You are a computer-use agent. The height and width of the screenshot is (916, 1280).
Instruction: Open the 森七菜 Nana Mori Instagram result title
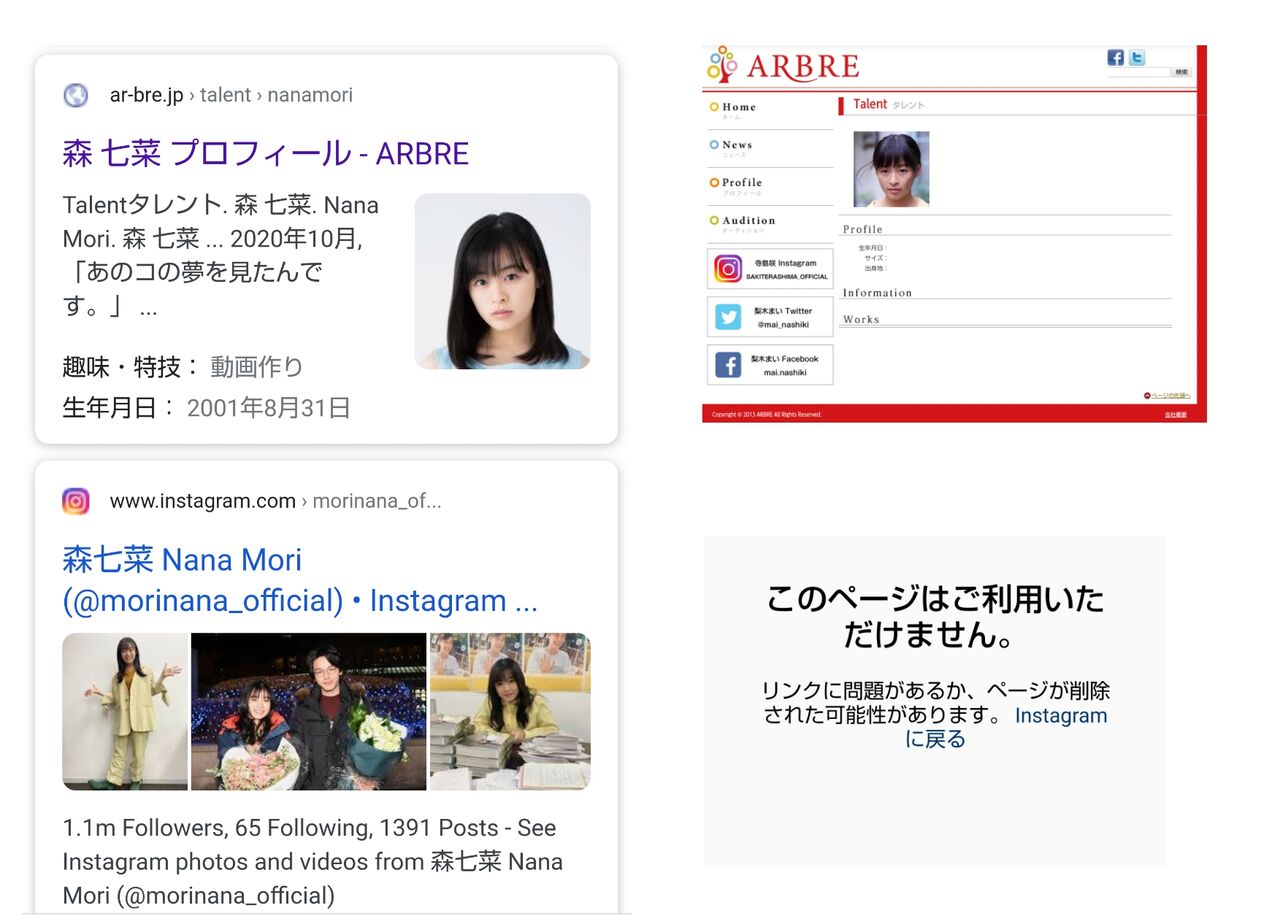(x=300, y=580)
